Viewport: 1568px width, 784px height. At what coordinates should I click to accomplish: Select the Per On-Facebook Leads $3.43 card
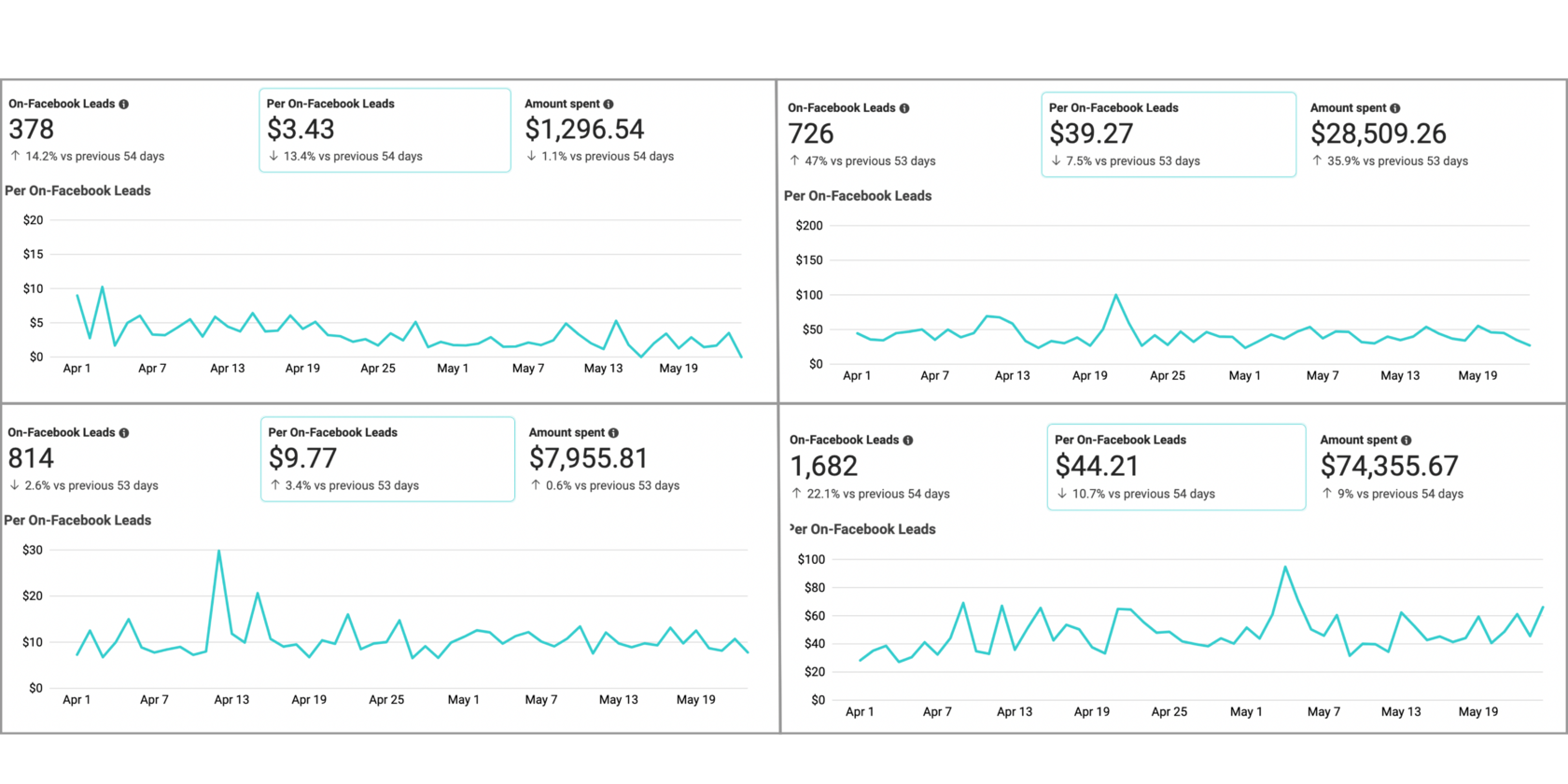385,131
